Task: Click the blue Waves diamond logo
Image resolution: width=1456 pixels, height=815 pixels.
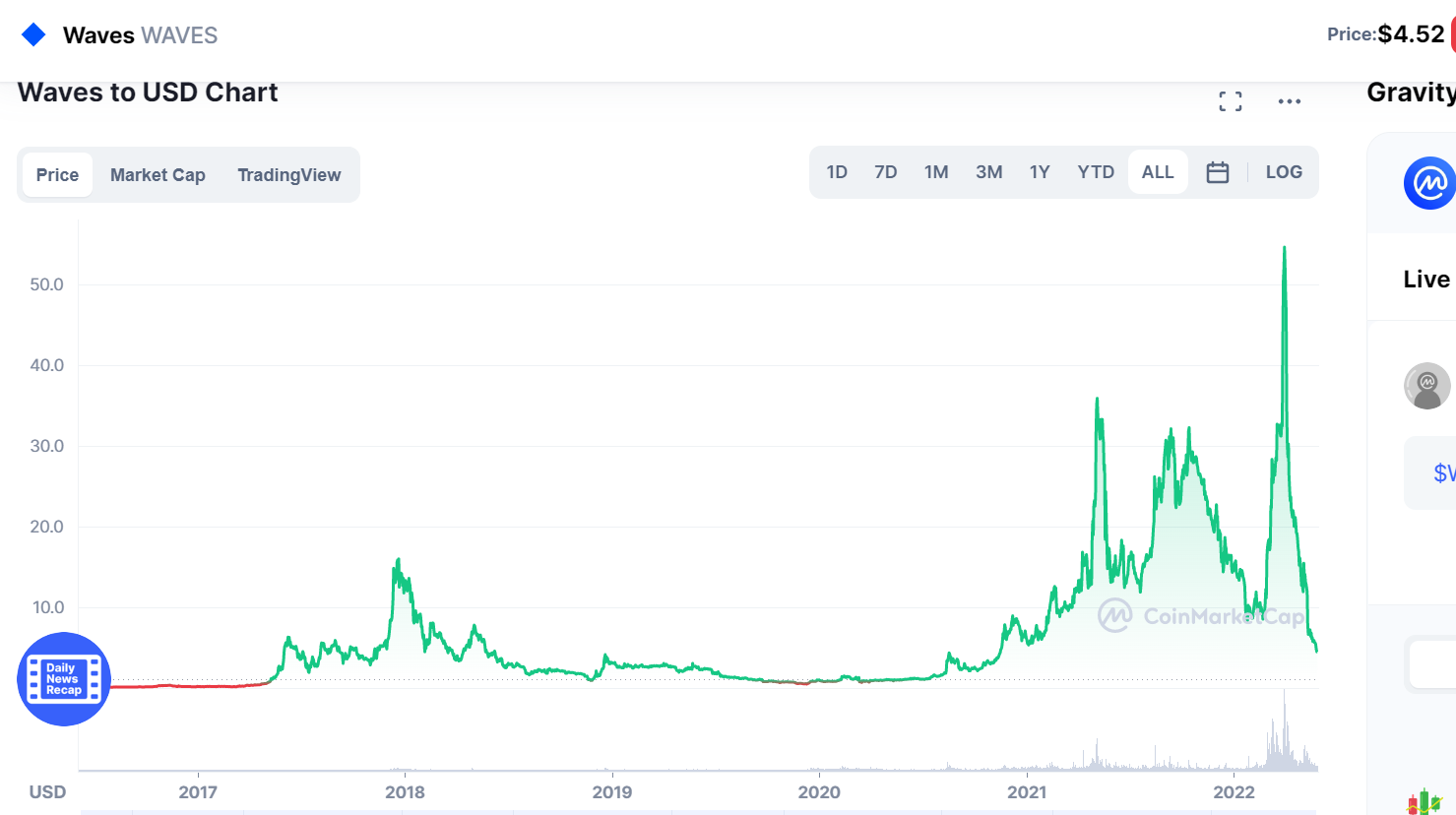Action: (33, 35)
